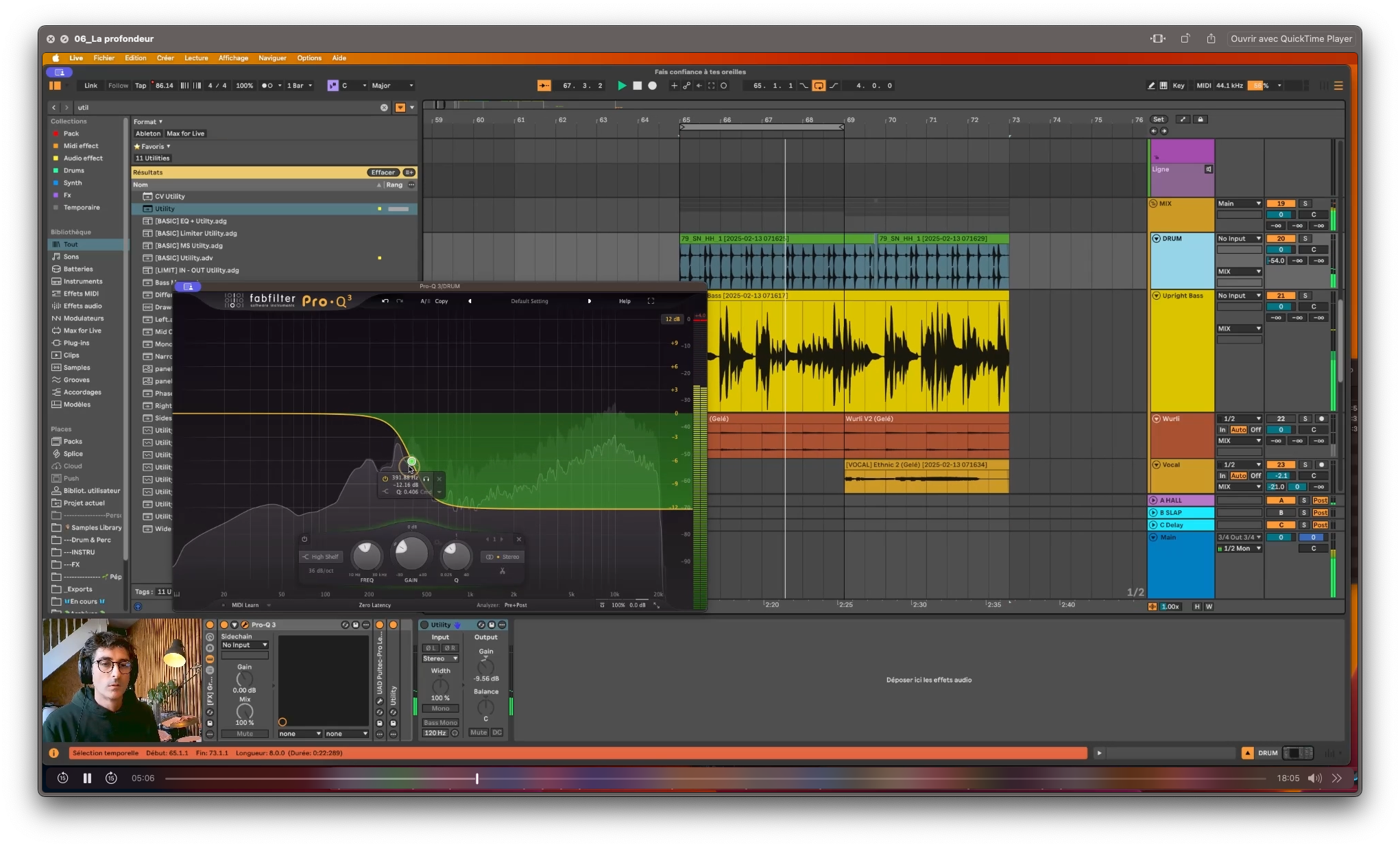Image resolution: width=1400 pixels, height=847 pixels.
Task: Open the Edition menu
Action: pos(135,58)
